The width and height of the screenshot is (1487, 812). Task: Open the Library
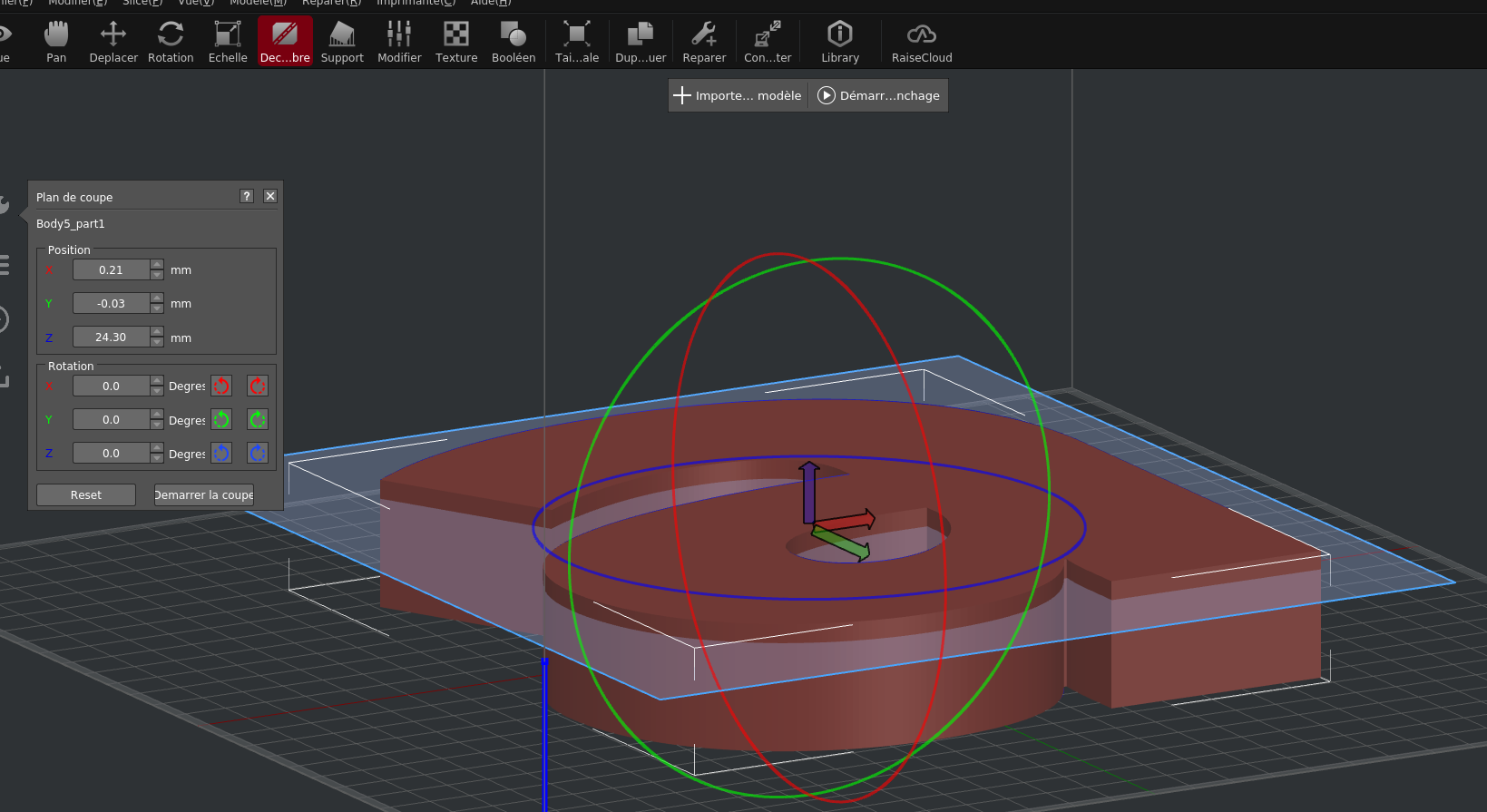click(x=840, y=42)
